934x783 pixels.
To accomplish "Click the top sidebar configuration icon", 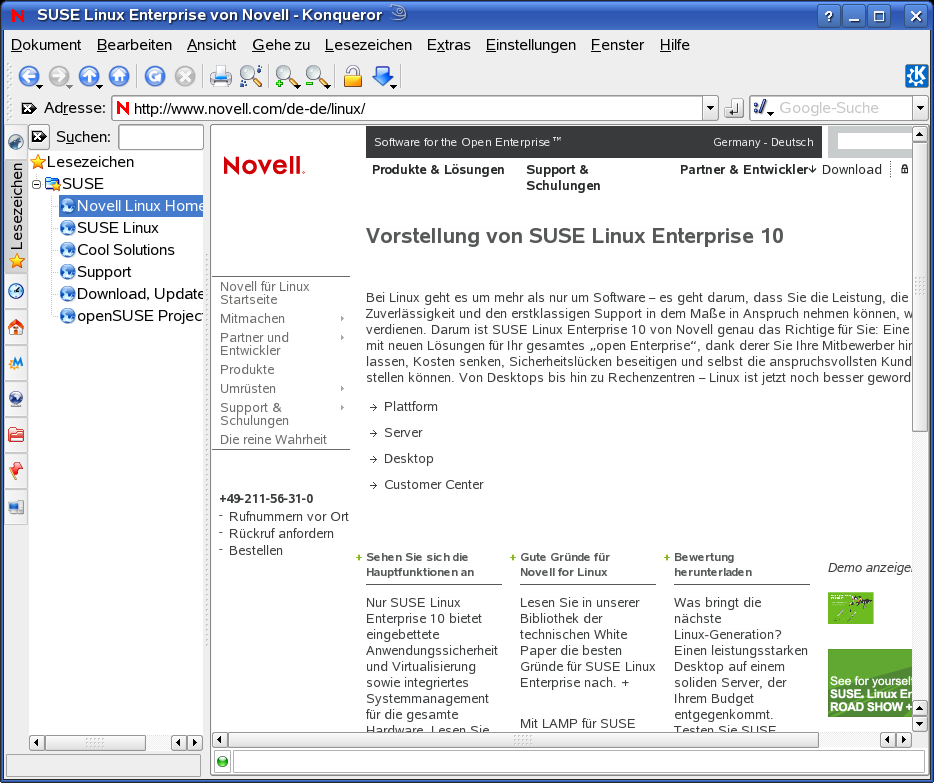I will coord(16,141).
